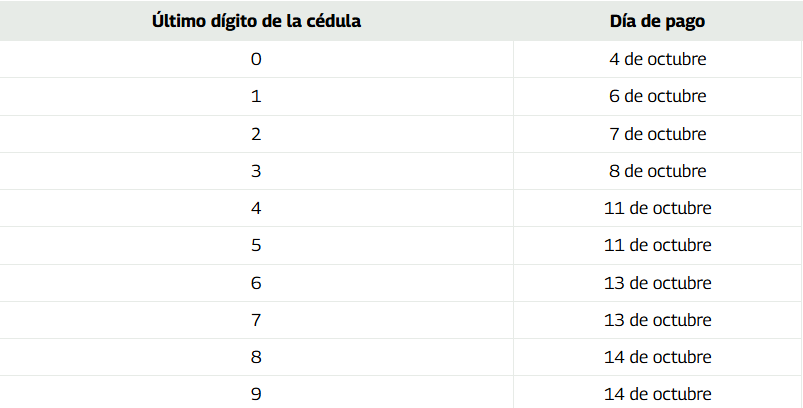803x408 pixels.
Task: Select the payment date for digit 5
Action: click(x=657, y=245)
